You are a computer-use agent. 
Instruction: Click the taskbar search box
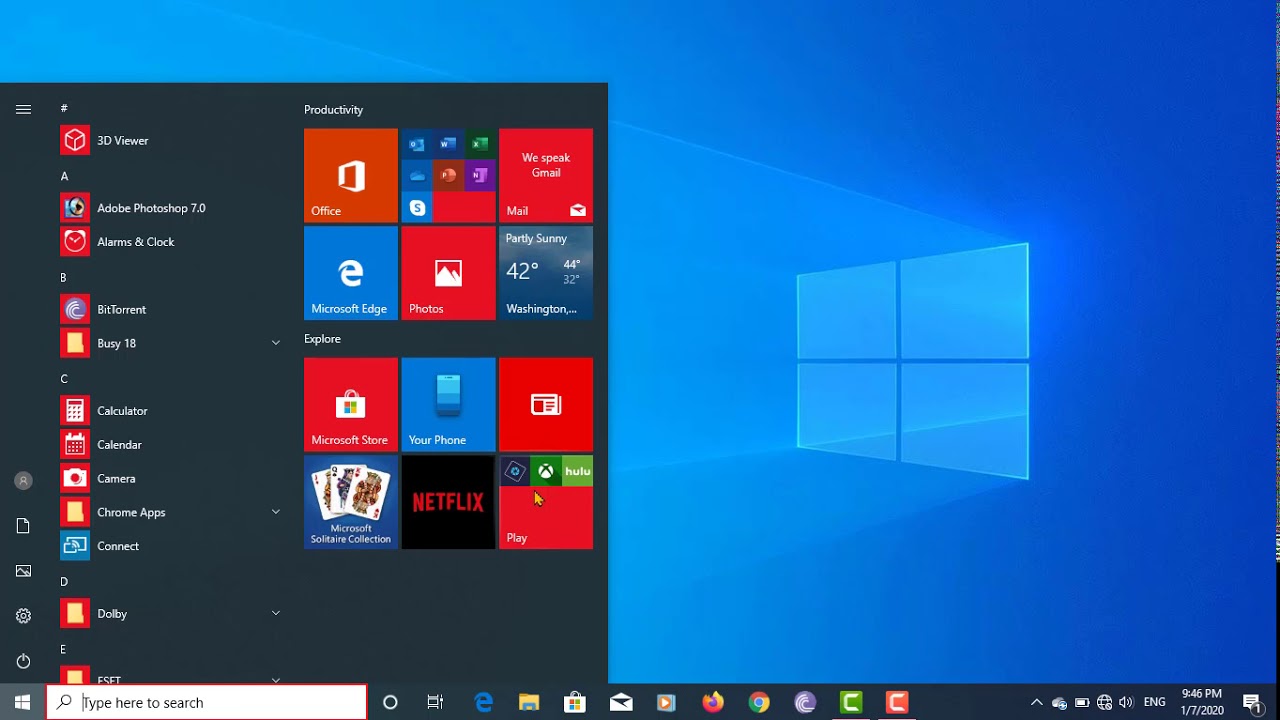(207, 702)
